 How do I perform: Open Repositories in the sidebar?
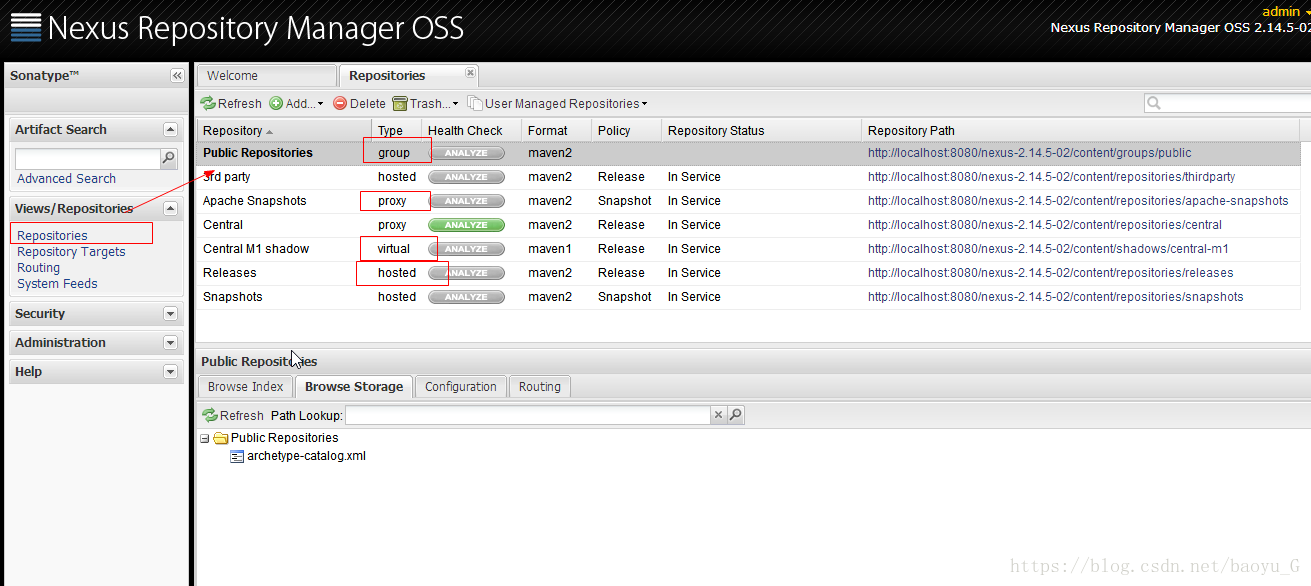tap(52, 236)
